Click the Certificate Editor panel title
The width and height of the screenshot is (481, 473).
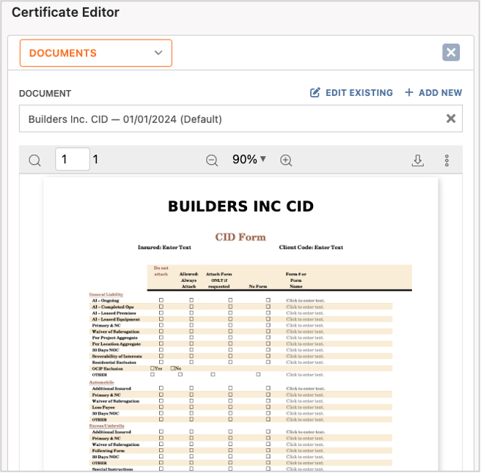(65, 12)
